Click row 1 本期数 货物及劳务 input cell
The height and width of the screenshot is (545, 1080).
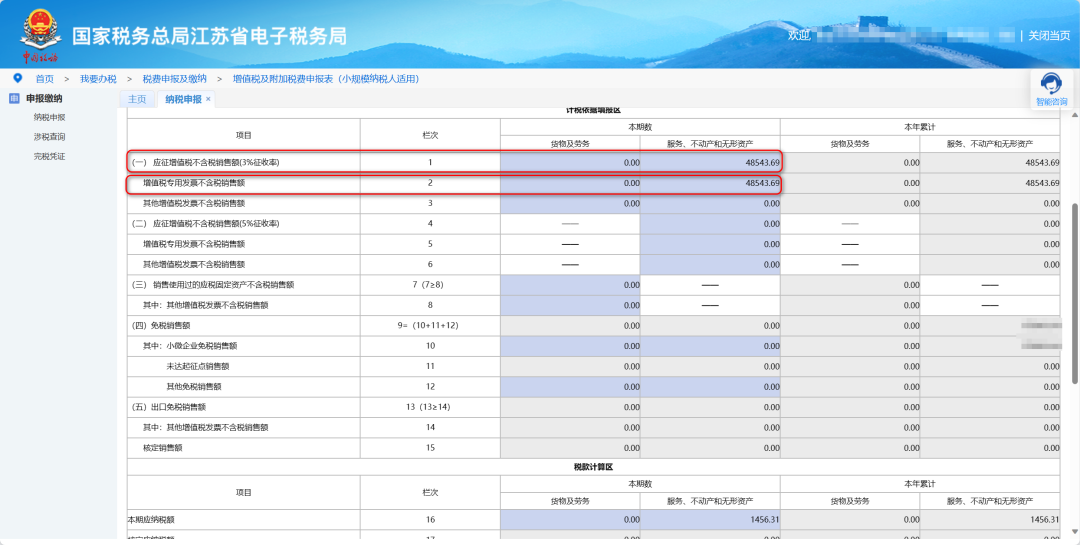pos(570,163)
